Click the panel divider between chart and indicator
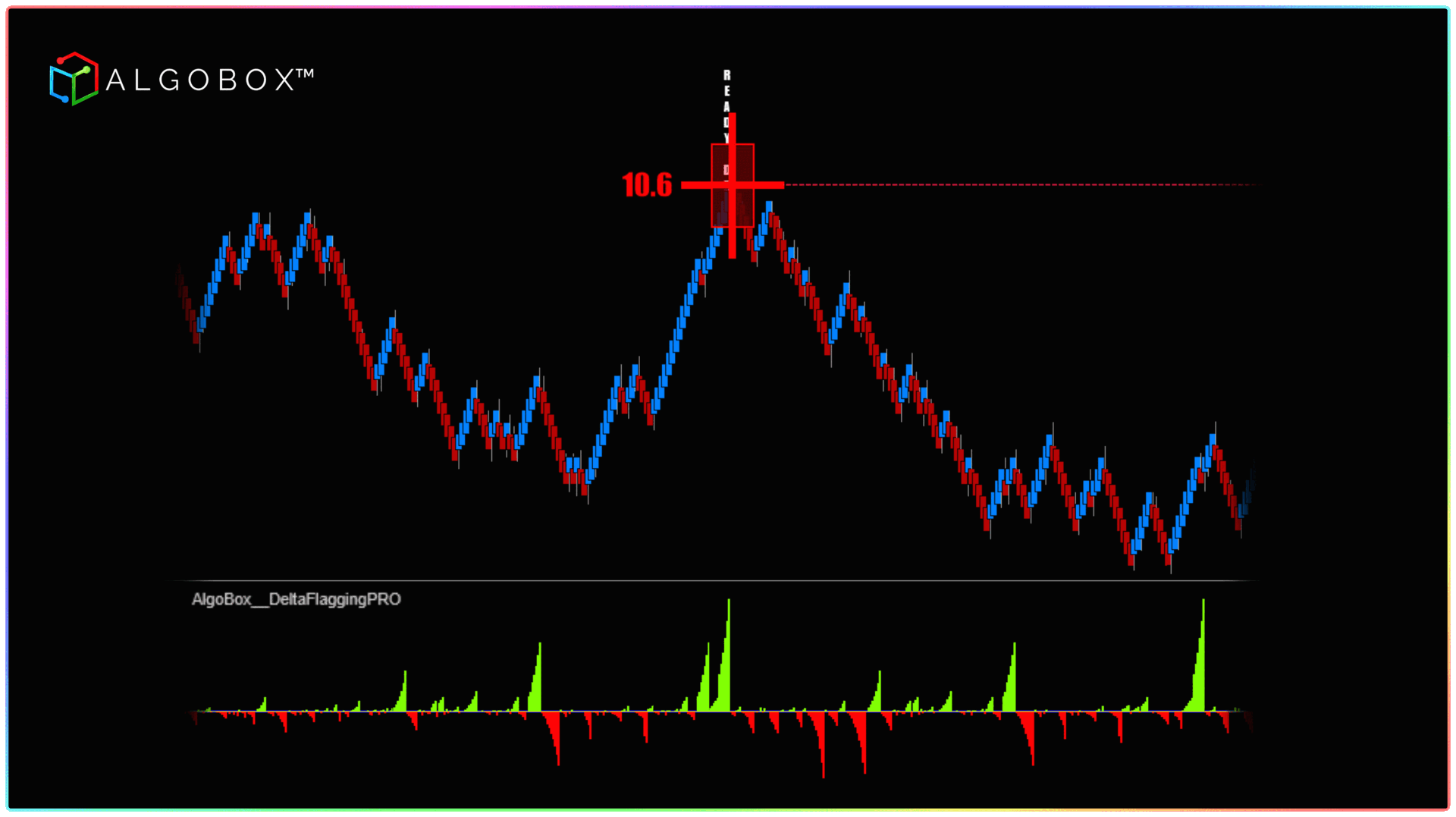The image size is (1456, 817). (728, 580)
